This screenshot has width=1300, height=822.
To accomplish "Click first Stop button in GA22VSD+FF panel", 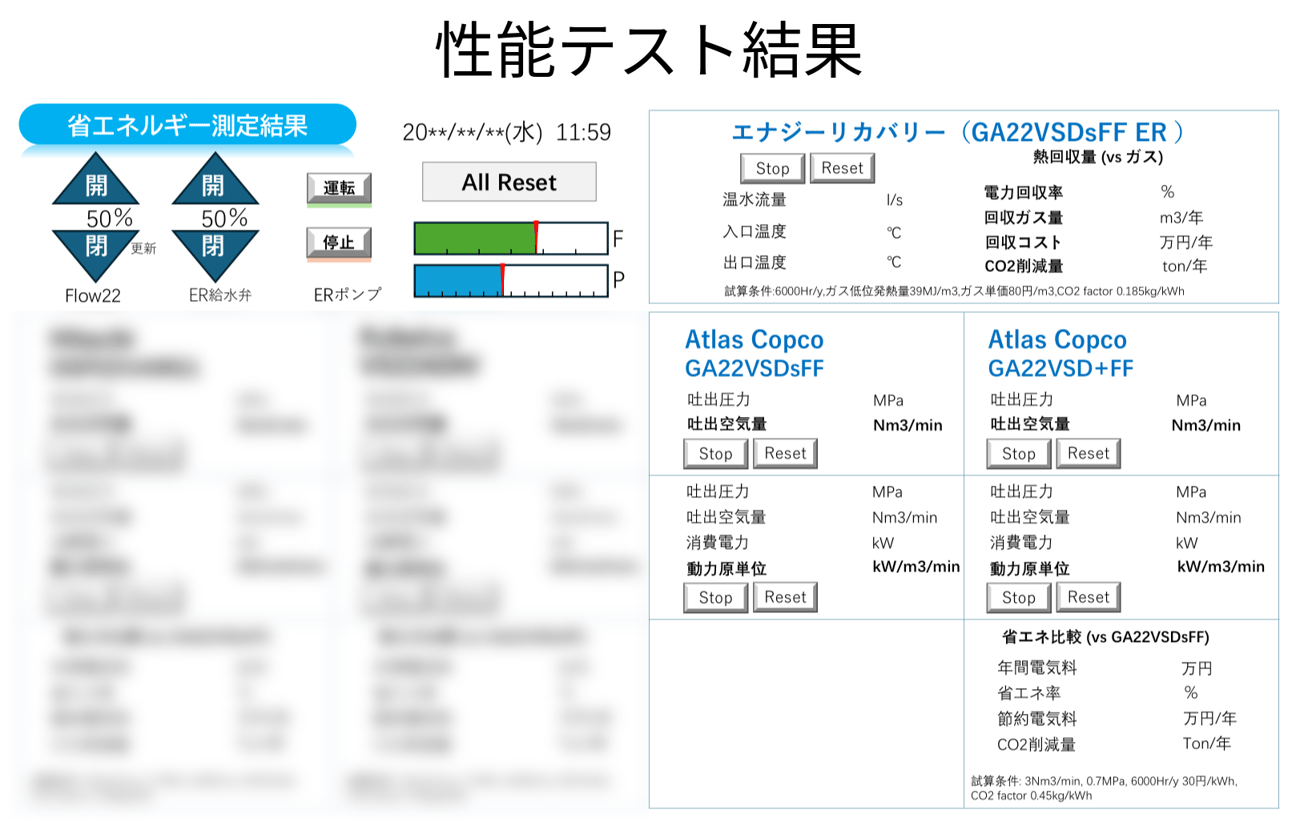I will click(1018, 453).
